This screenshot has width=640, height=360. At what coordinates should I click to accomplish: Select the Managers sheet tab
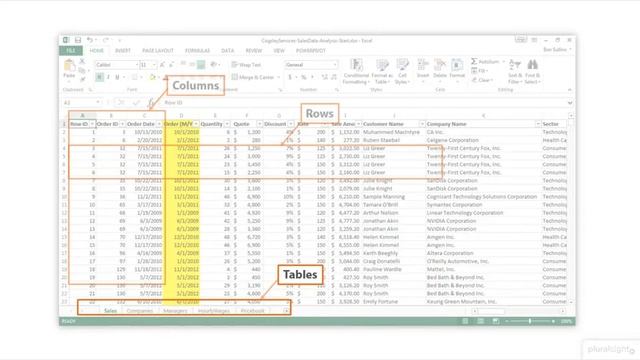175,311
